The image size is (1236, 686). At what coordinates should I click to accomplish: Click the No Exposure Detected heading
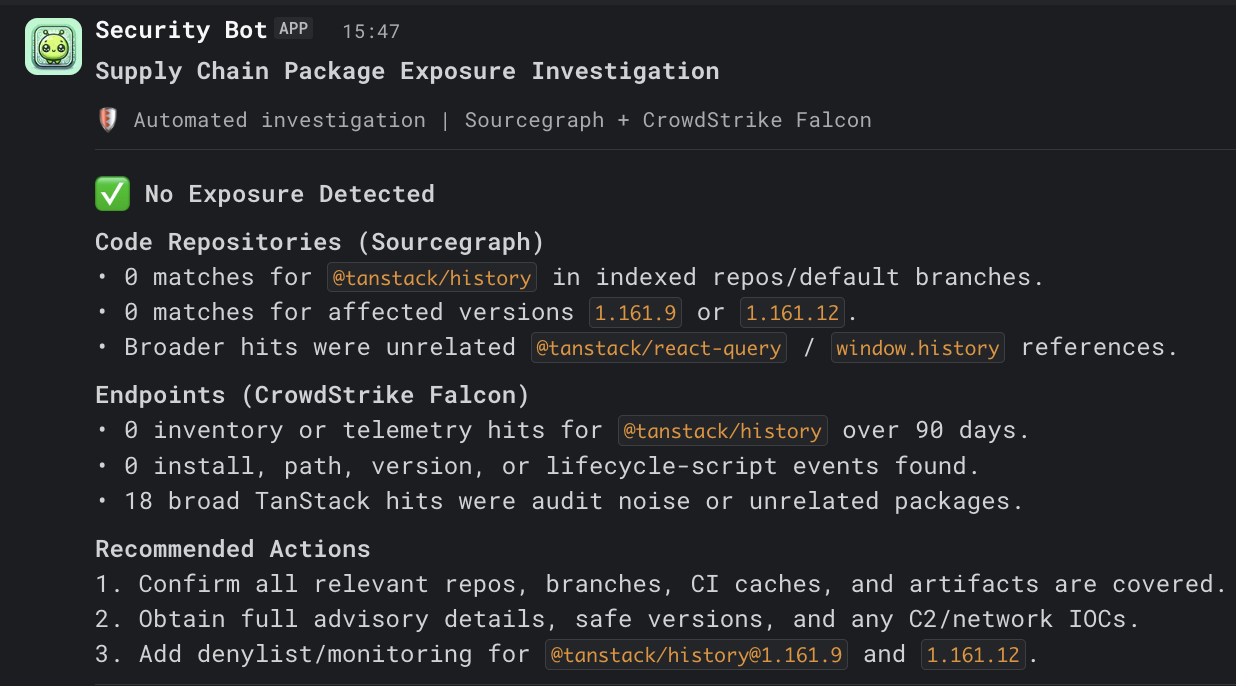(x=290, y=194)
